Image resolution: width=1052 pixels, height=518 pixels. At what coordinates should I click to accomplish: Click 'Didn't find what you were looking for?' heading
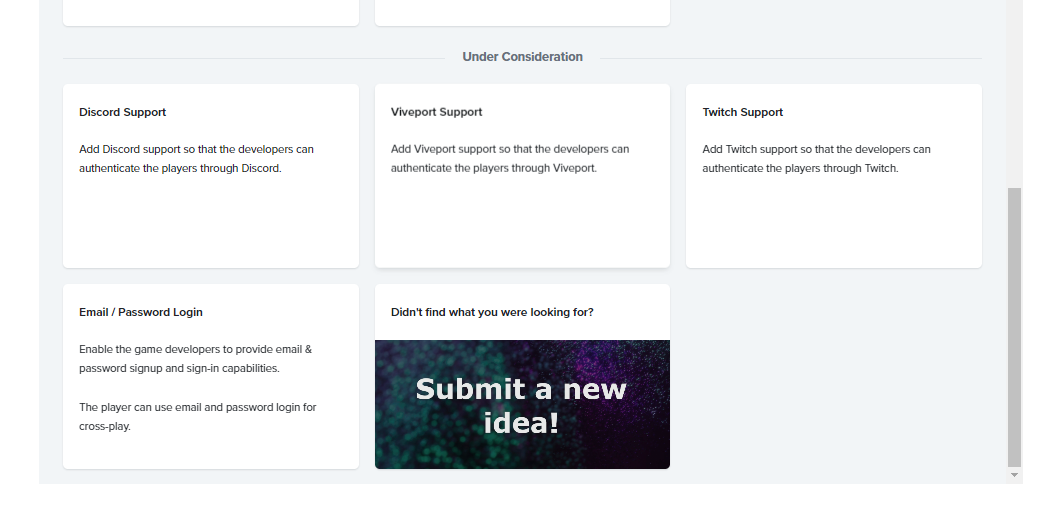point(492,312)
